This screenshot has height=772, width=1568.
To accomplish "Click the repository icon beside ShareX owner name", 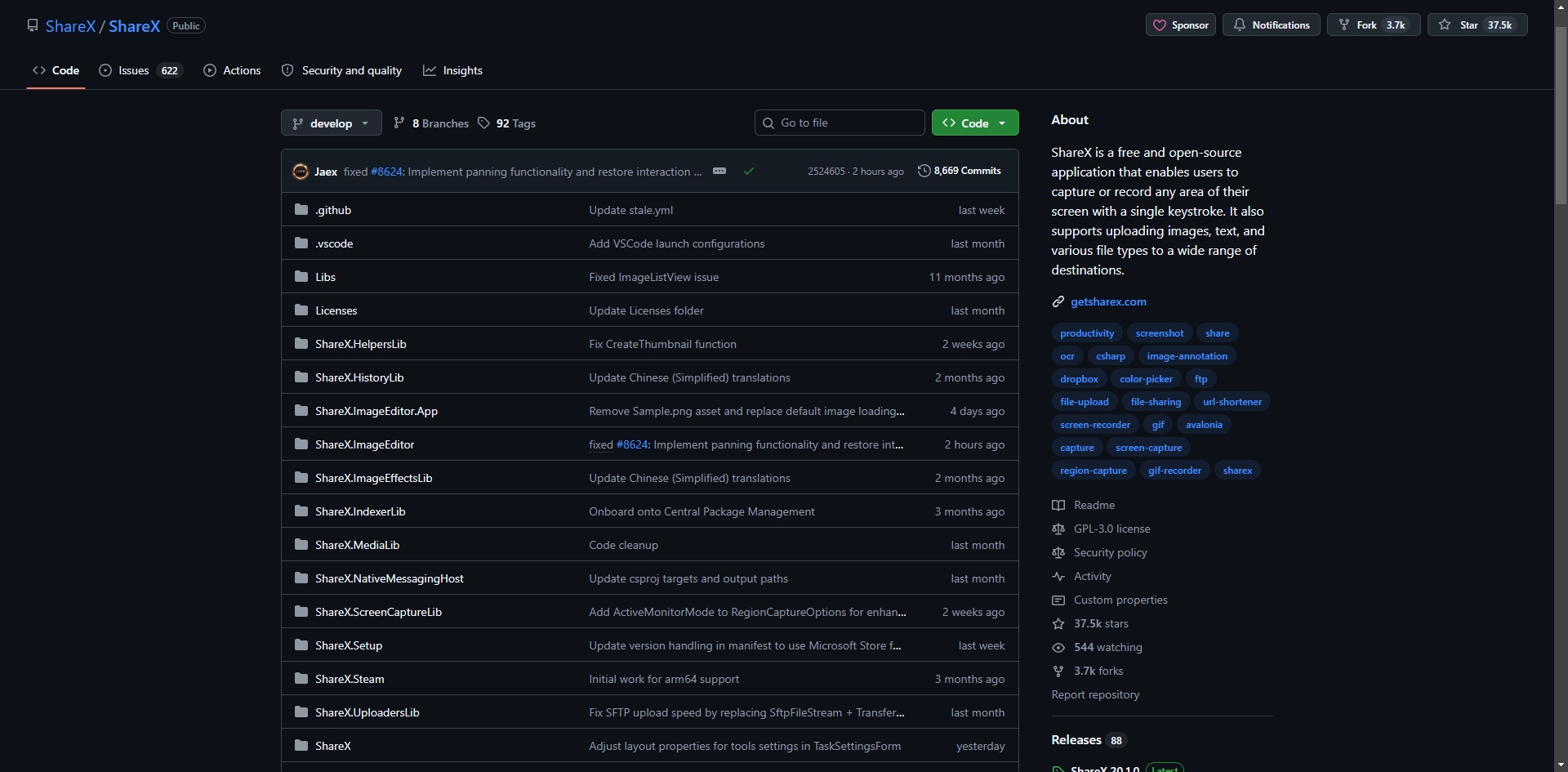I will click(x=33, y=25).
